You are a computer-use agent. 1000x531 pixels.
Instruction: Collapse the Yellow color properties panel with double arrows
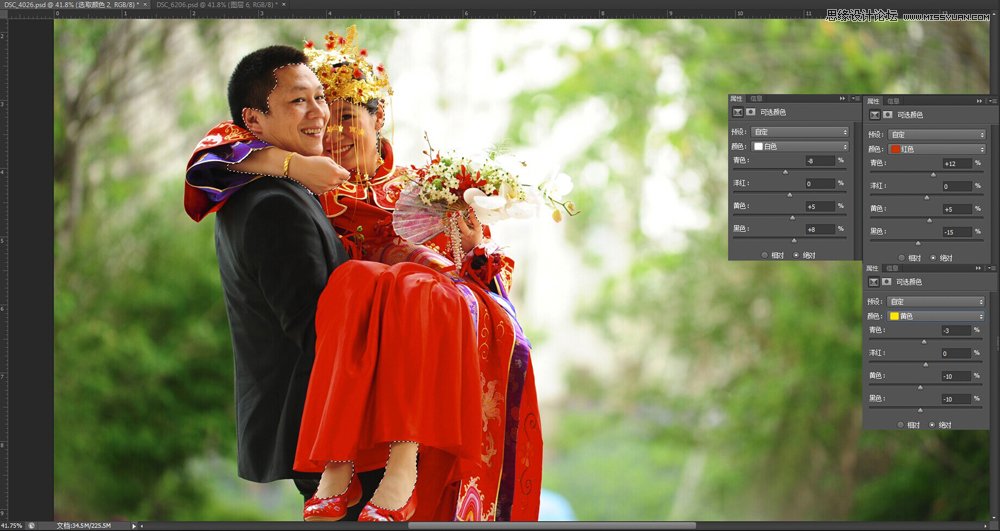pyautogui.click(x=980, y=268)
